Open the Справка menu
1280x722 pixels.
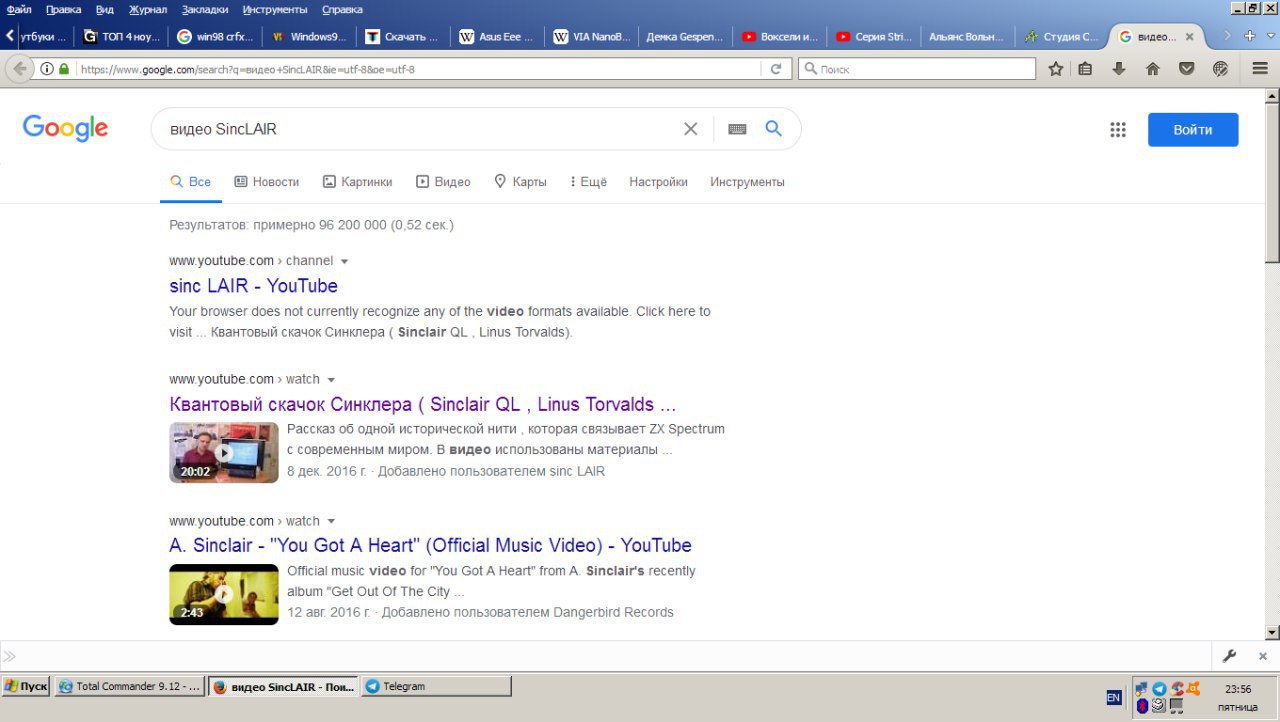(x=342, y=9)
